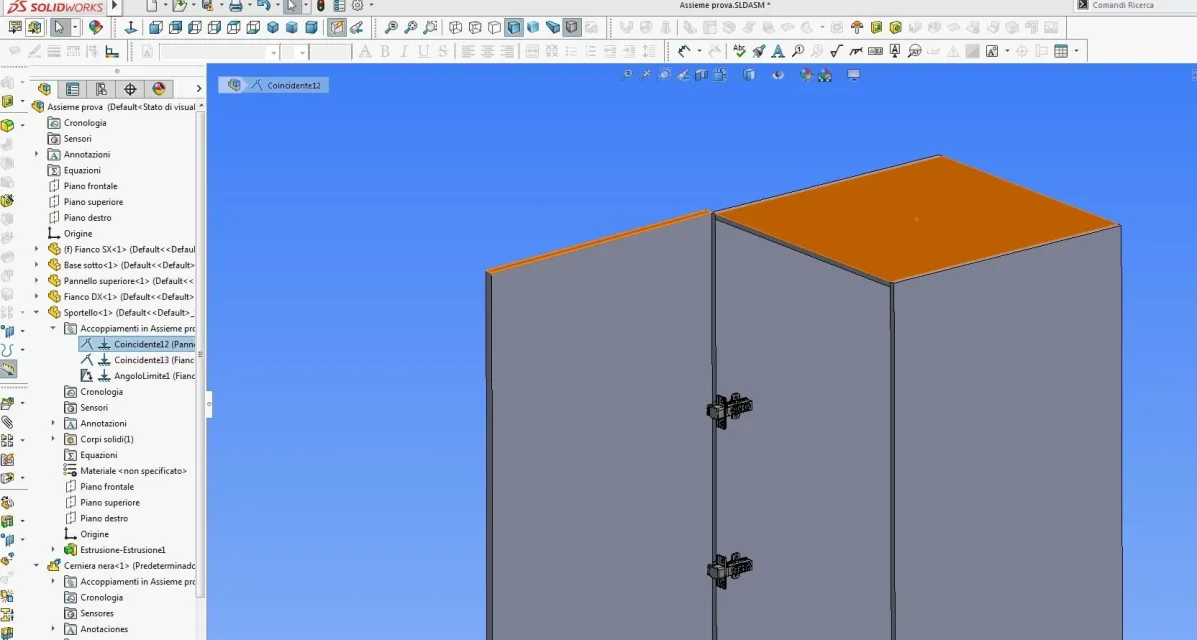This screenshot has height=640, width=1197.
Task: Open the DimXpertManager tab
Action: click(130, 89)
